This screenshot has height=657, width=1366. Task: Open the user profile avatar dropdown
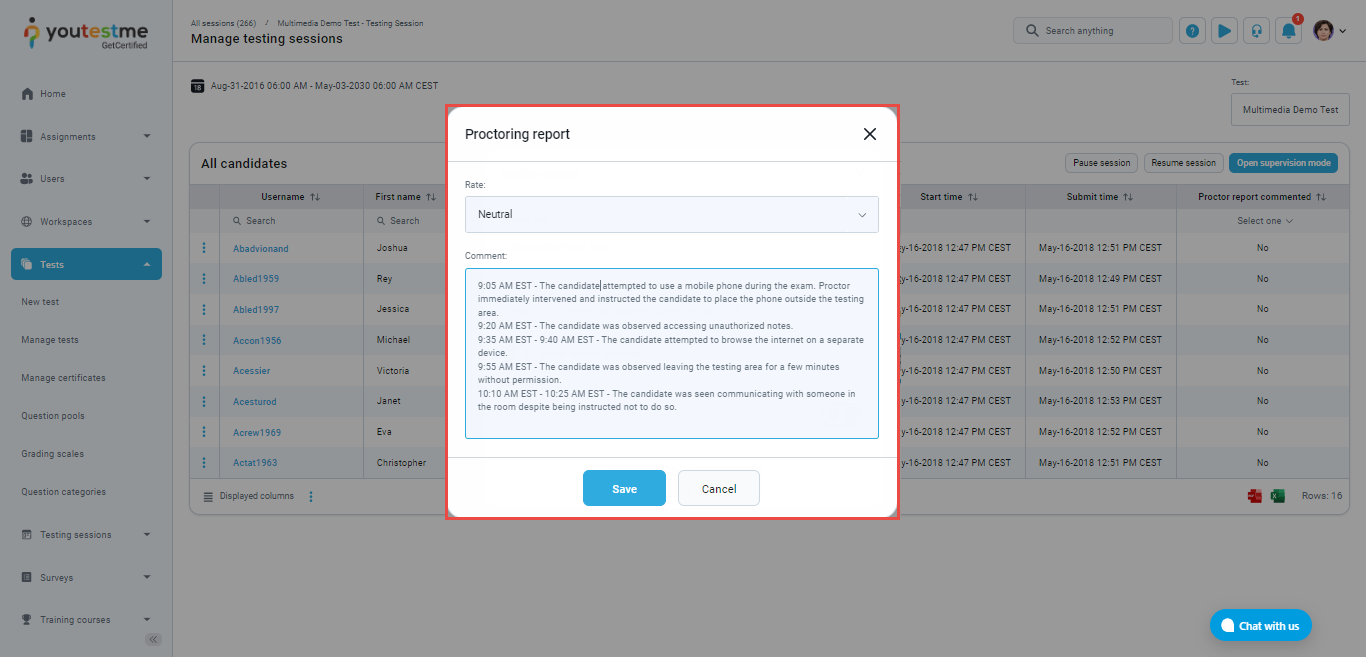point(1329,31)
